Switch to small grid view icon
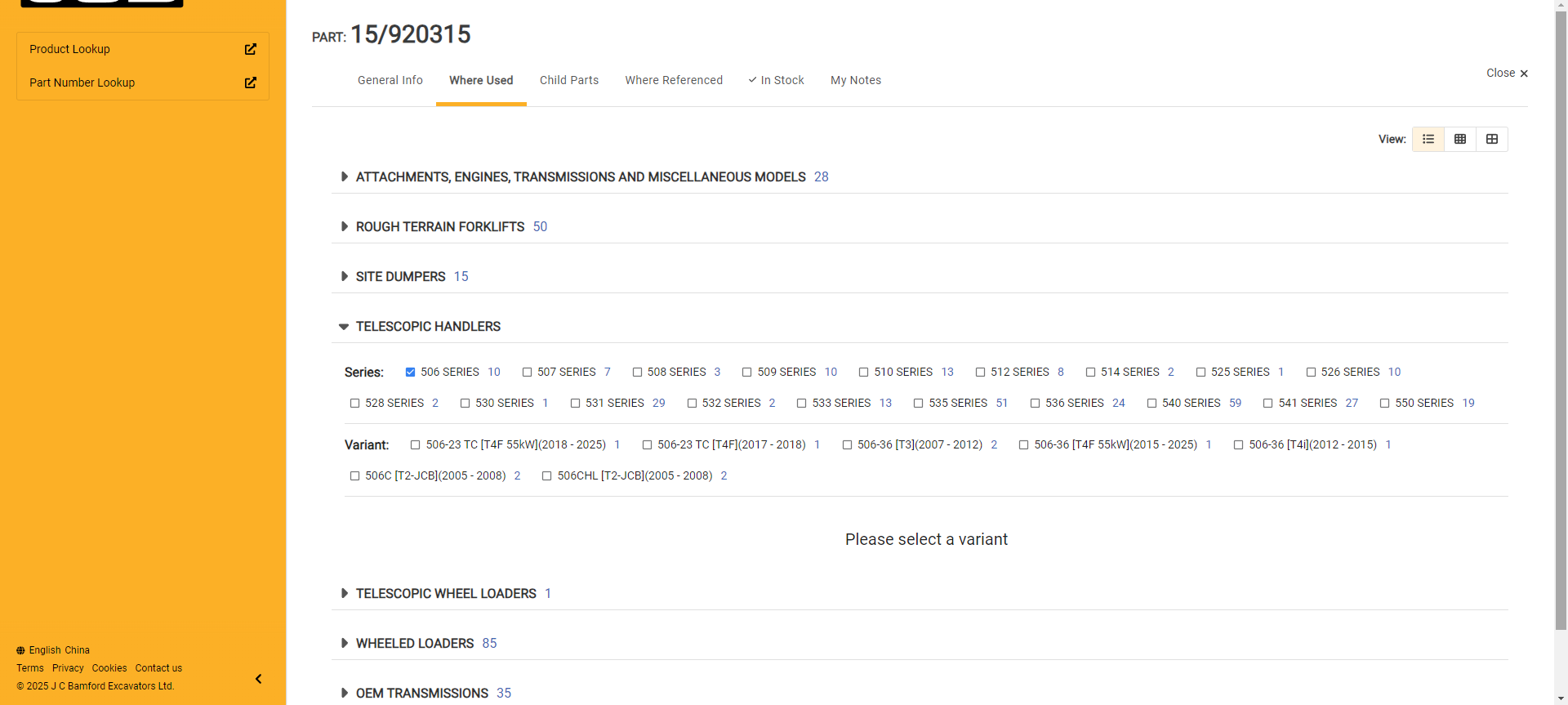Image resolution: width=1568 pixels, height=705 pixels. [x=1459, y=139]
